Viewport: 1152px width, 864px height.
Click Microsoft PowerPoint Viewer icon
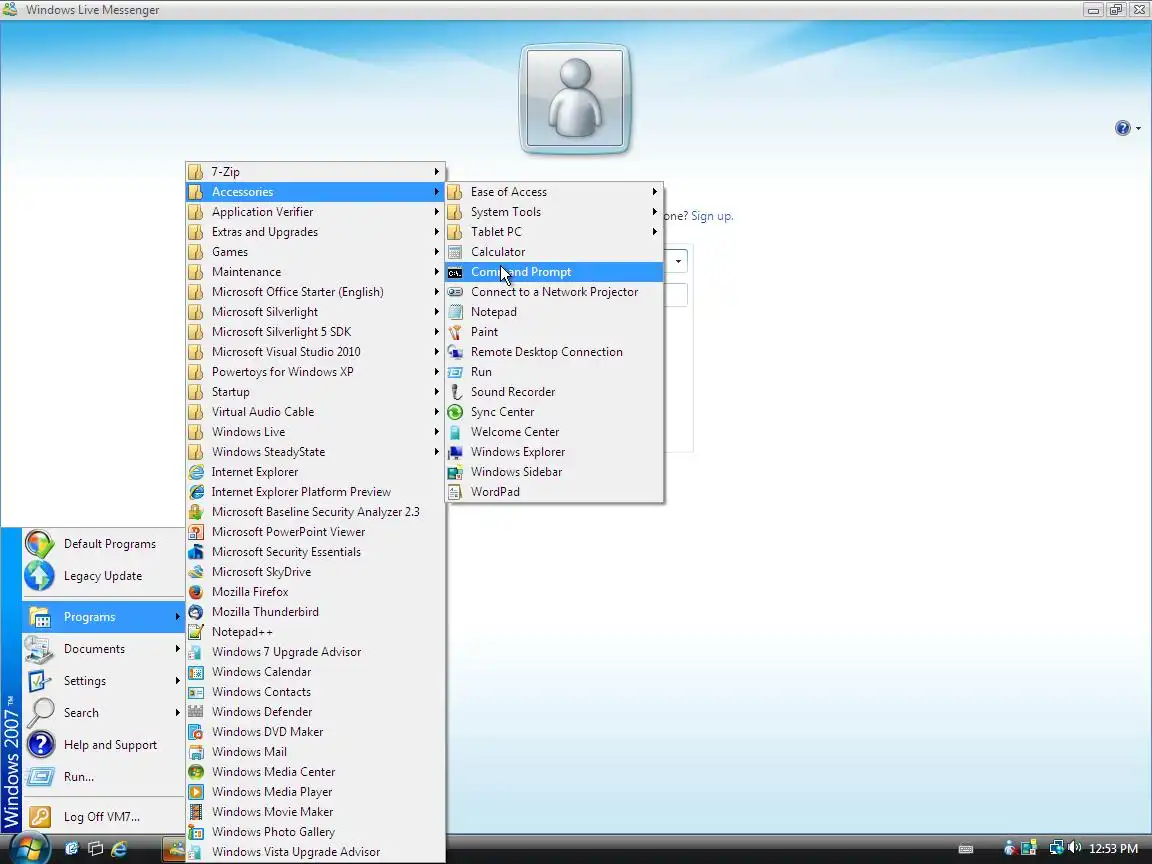click(x=196, y=532)
